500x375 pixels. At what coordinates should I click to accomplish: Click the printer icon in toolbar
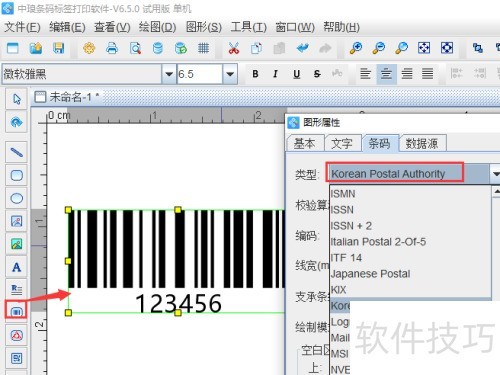pyautogui.click(x=112, y=49)
